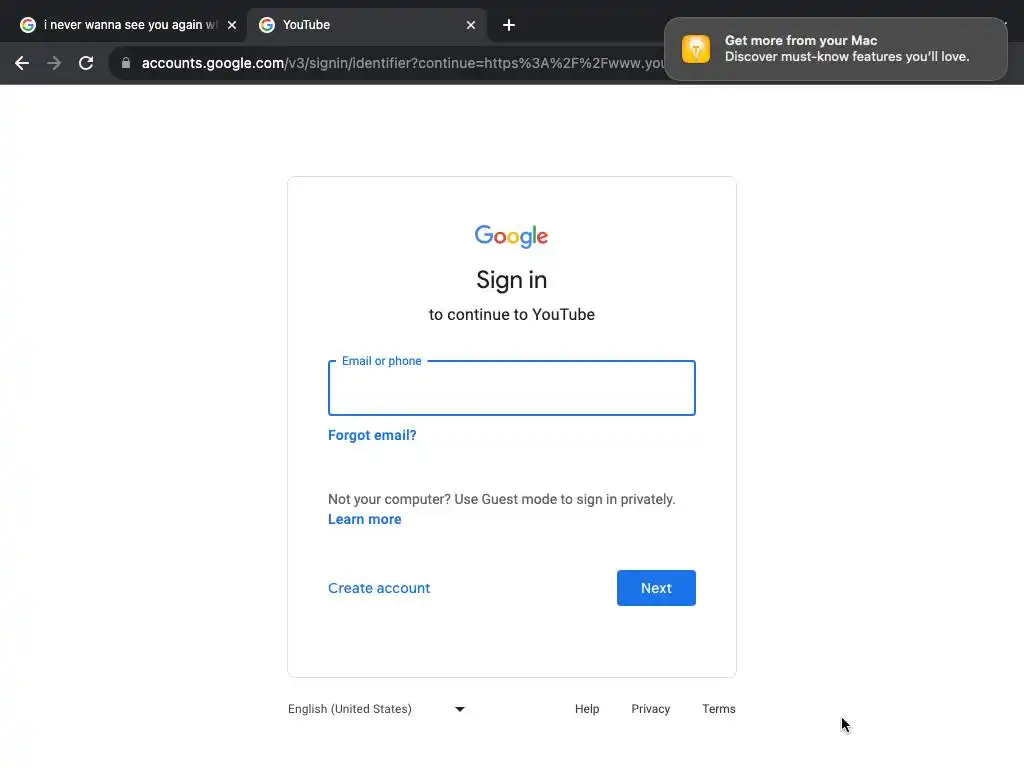
Task: Switch to 'i never wanna see you again' tab
Action: (123, 25)
